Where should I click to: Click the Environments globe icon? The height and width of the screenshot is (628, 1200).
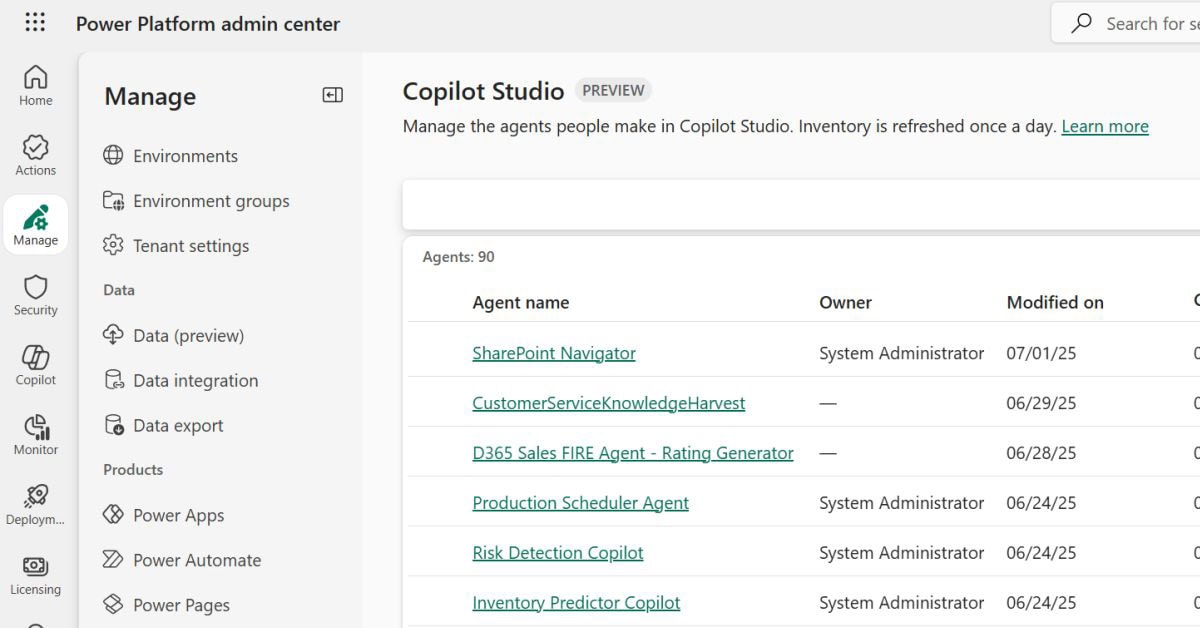[113, 156]
